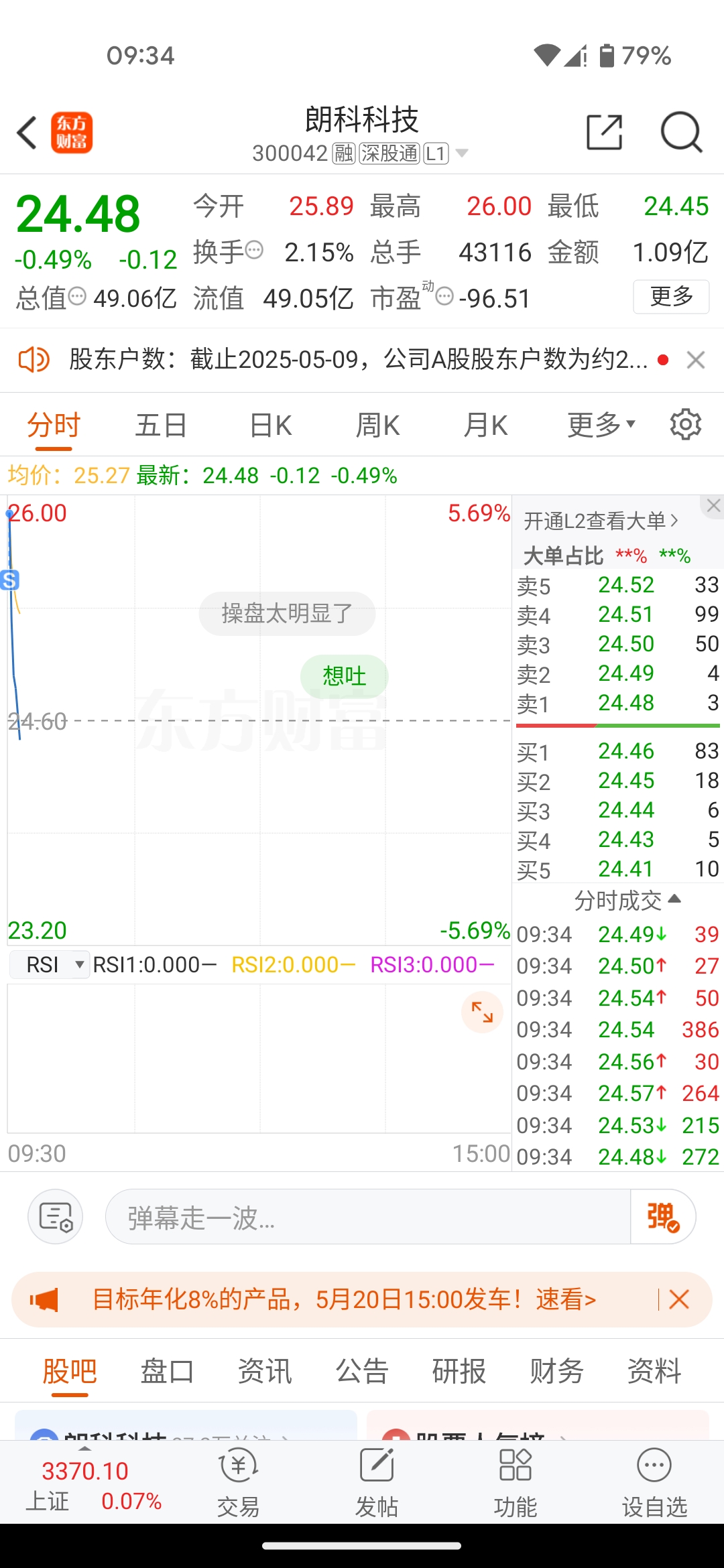Switch to 日K chart tab
This screenshot has width=724, height=1568.
click(x=271, y=425)
